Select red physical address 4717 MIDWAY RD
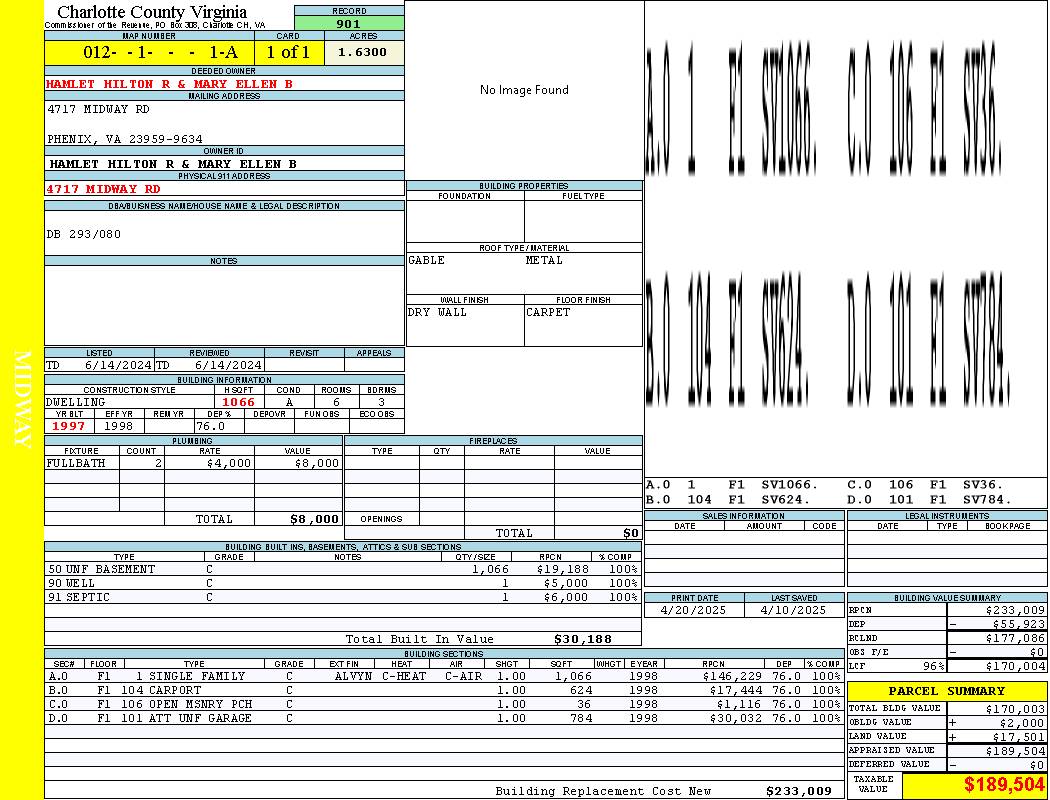Screen dimensions: 1050x800 click(103, 189)
